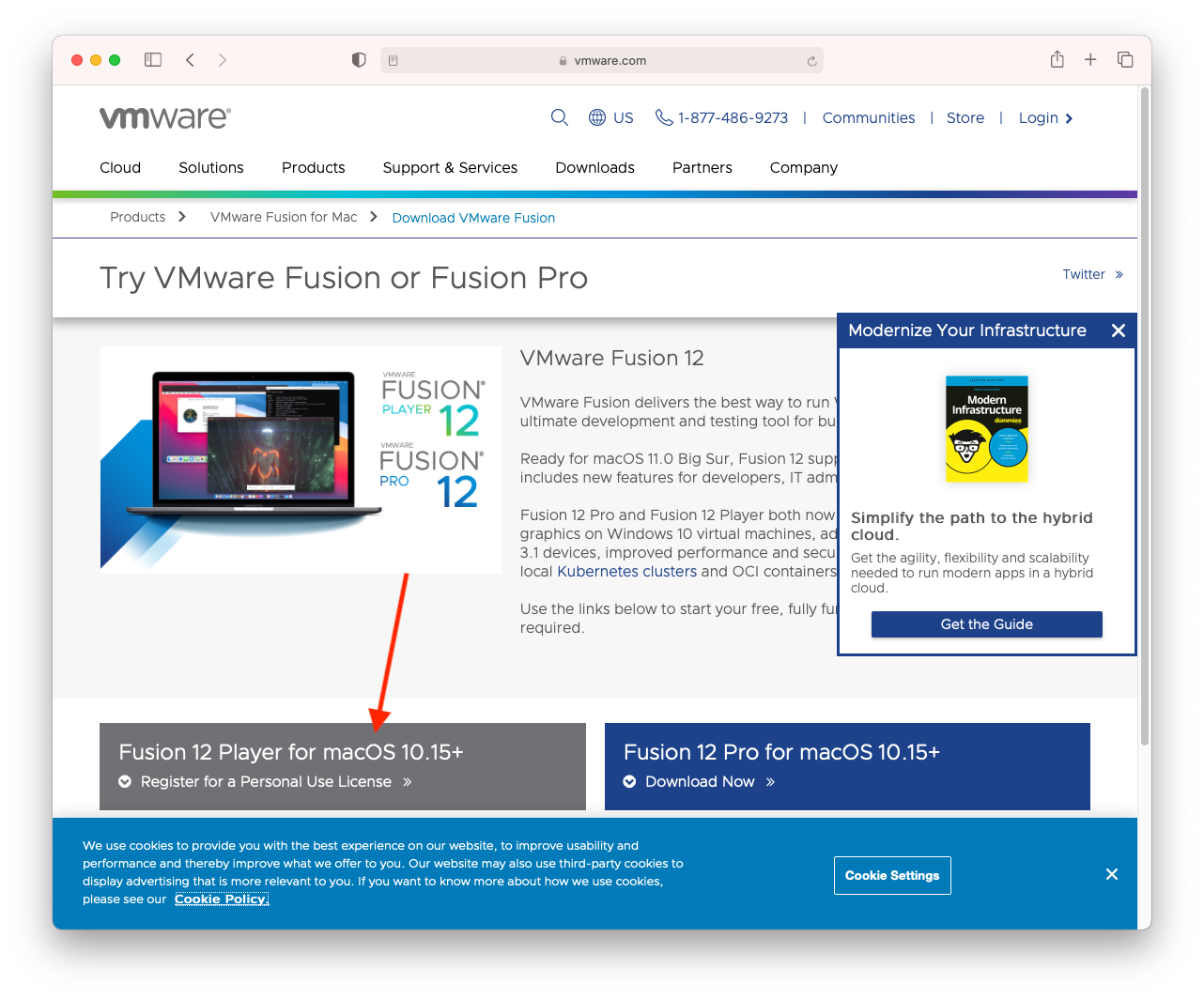Click the vmware.com address bar
The width and height of the screenshot is (1204, 999).
(x=601, y=60)
